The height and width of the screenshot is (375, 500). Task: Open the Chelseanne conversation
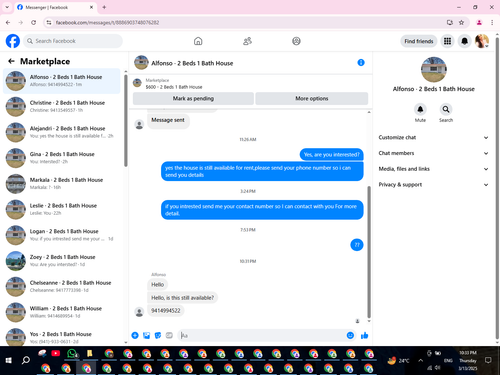point(62,286)
